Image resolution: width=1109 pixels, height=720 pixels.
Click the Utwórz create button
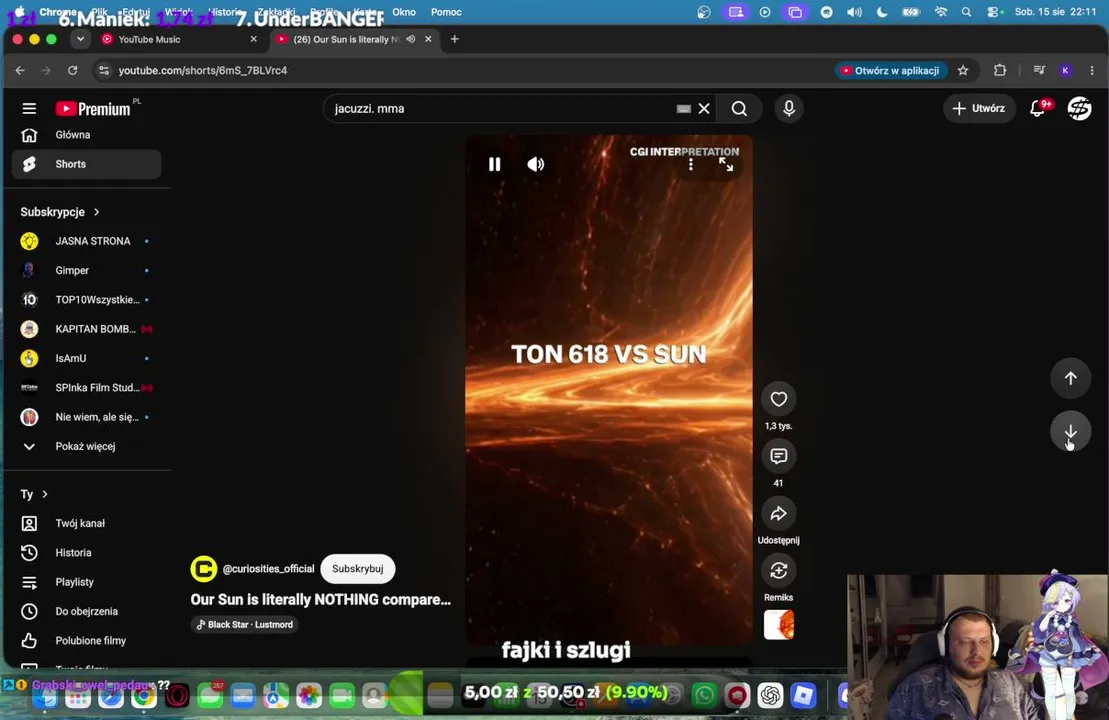click(978, 108)
